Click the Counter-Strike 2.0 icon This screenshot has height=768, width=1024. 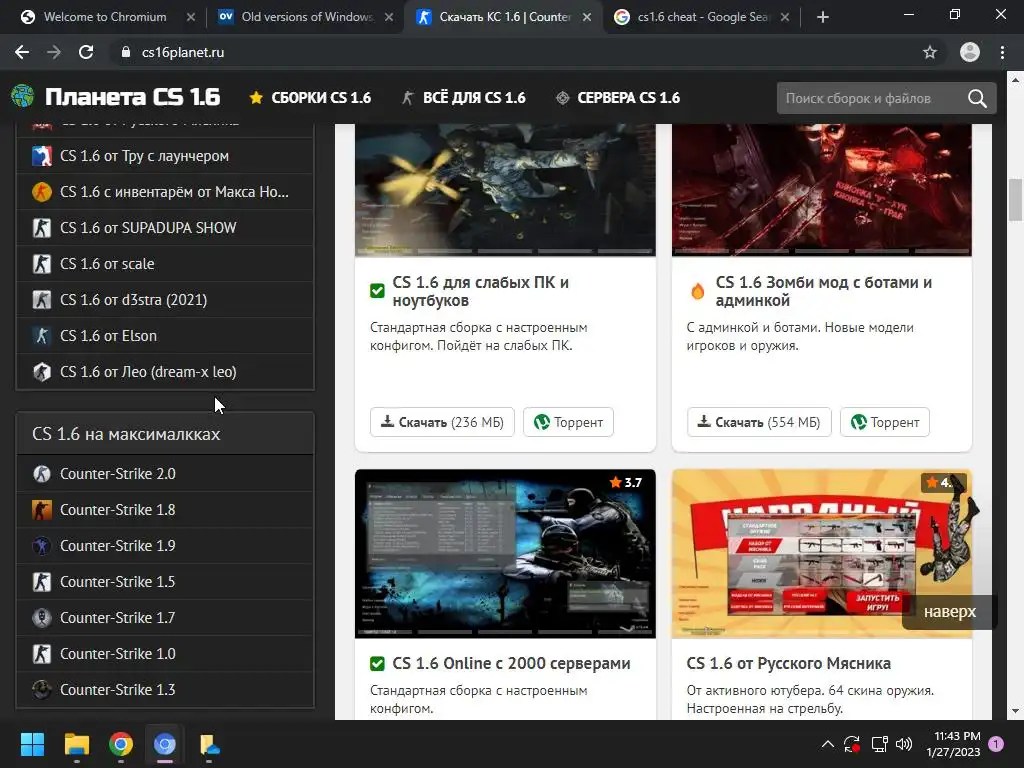[x=42, y=473]
